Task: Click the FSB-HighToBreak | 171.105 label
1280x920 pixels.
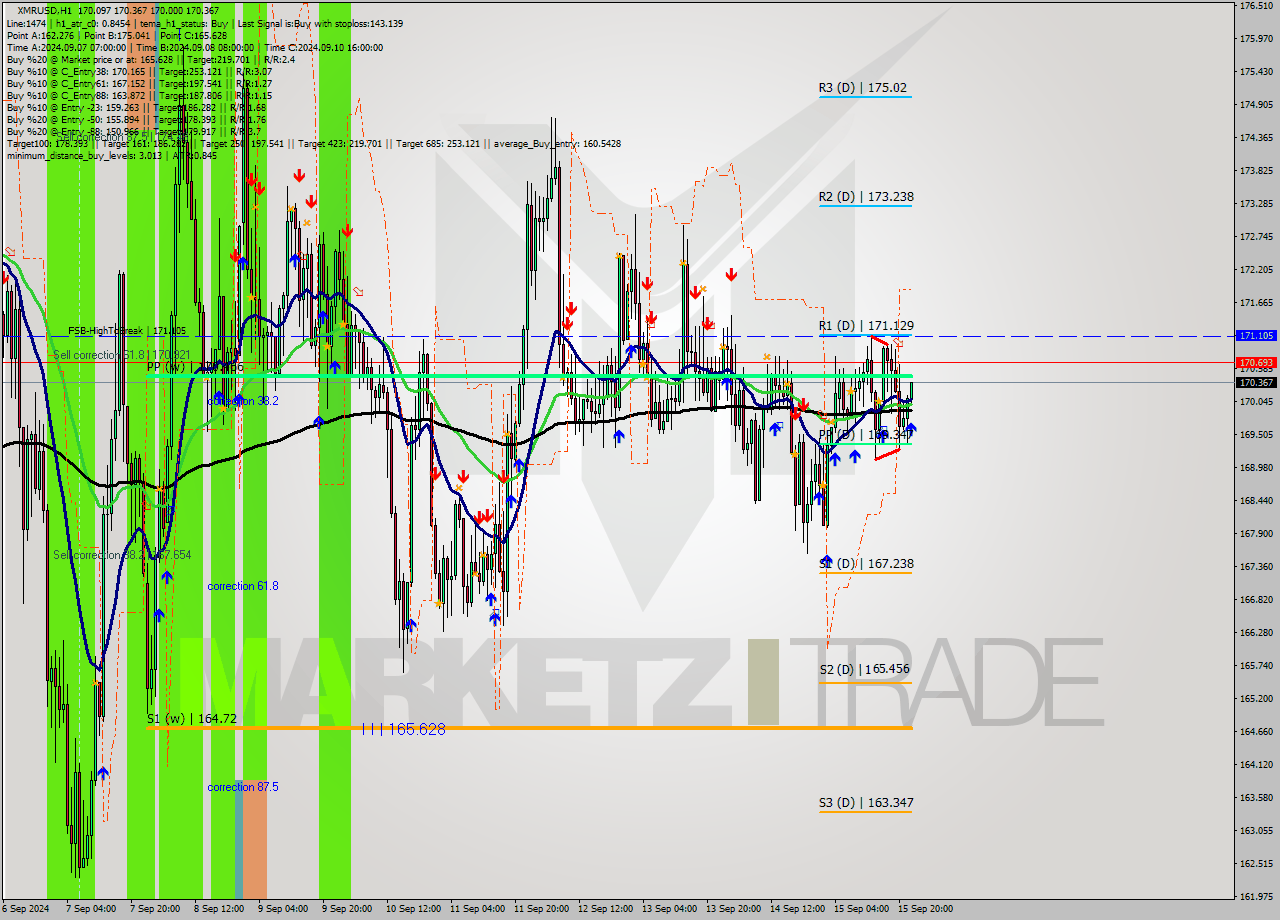Action: pyautogui.click(x=127, y=331)
